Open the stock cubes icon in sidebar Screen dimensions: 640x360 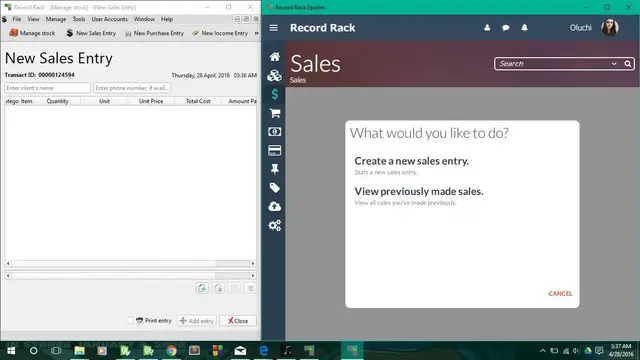275,76
